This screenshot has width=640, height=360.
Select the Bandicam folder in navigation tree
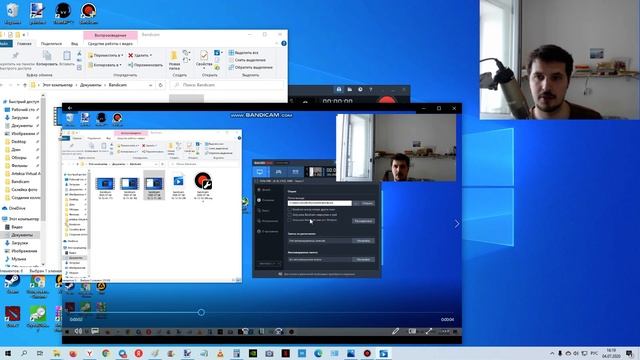click(x=20, y=181)
